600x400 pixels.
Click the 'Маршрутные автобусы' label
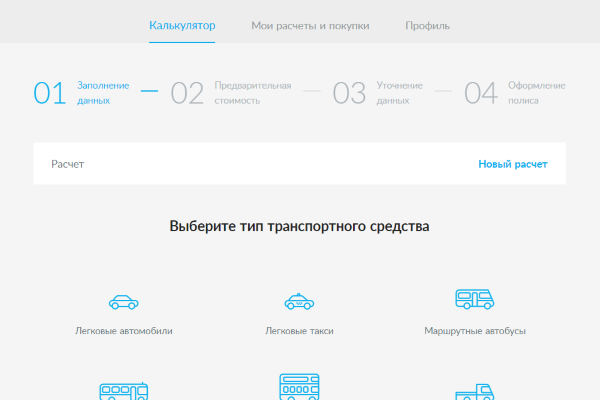475,330
